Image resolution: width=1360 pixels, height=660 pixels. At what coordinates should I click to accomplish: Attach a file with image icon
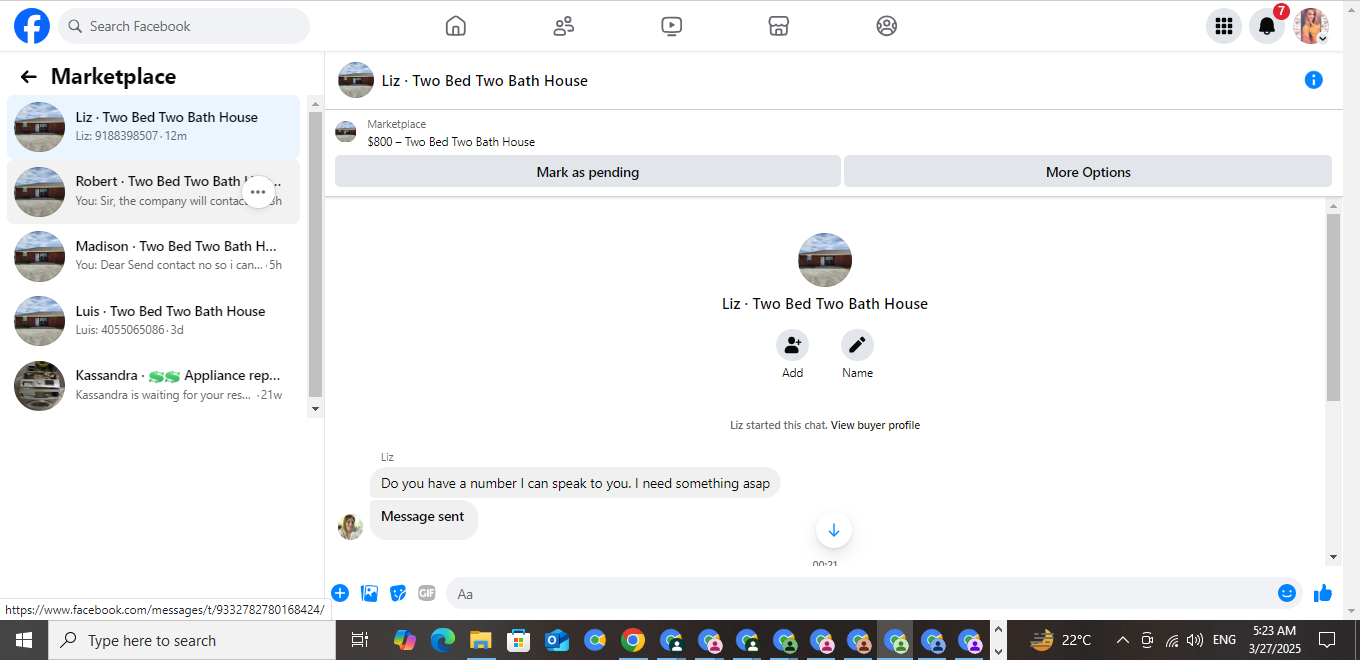pyautogui.click(x=369, y=593)
